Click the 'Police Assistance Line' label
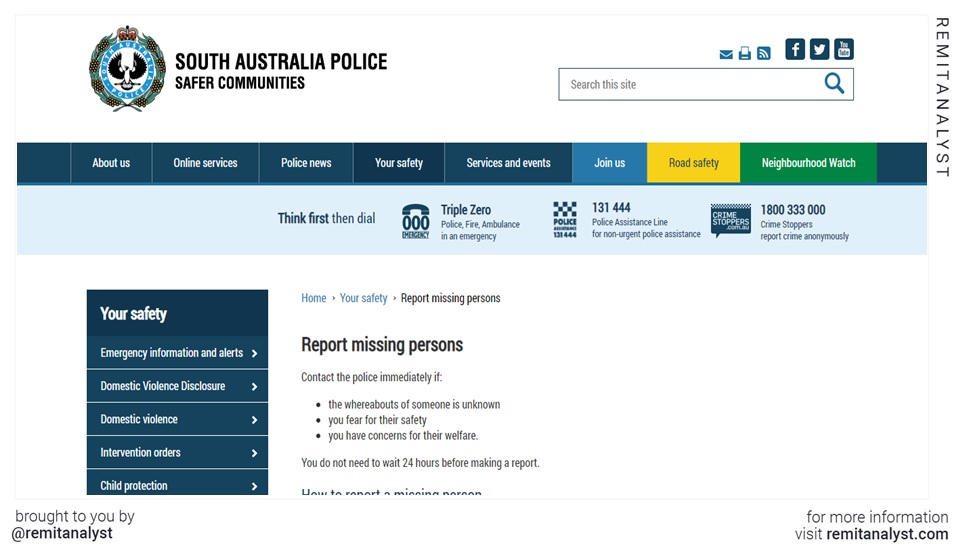960x549 pixels. pos(629,222)
